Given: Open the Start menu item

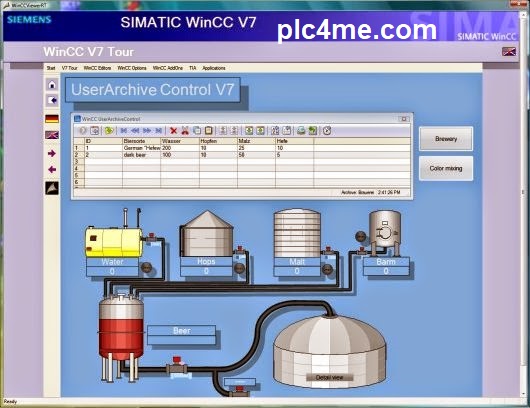Looking at the screenshot, I should tap(51, 68).
